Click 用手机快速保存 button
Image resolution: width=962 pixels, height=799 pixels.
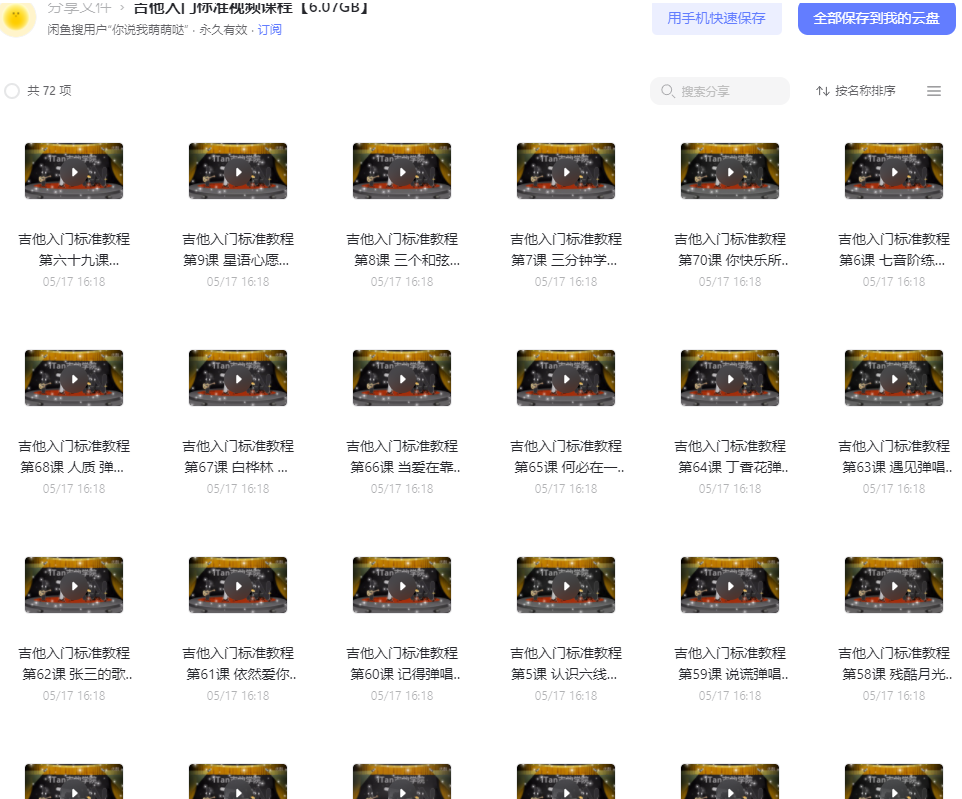(x=716, y=18)
